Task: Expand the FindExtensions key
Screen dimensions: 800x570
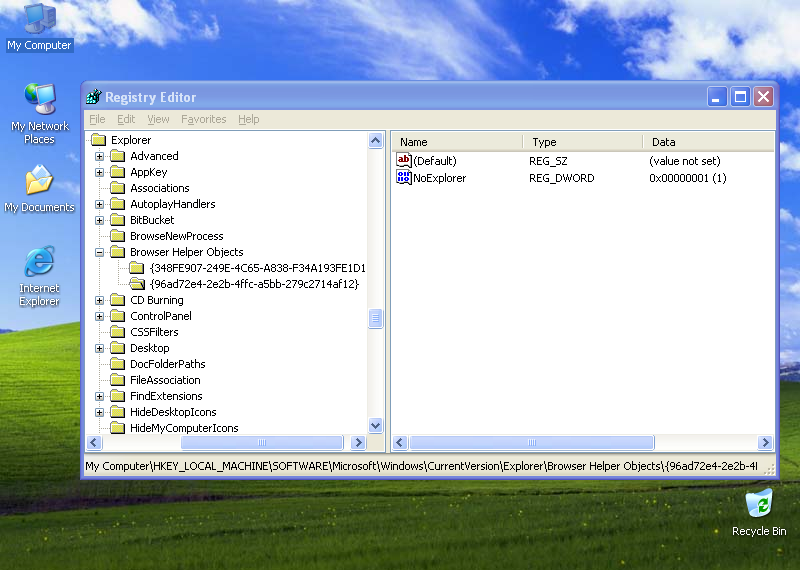Action: coord(99,396)
